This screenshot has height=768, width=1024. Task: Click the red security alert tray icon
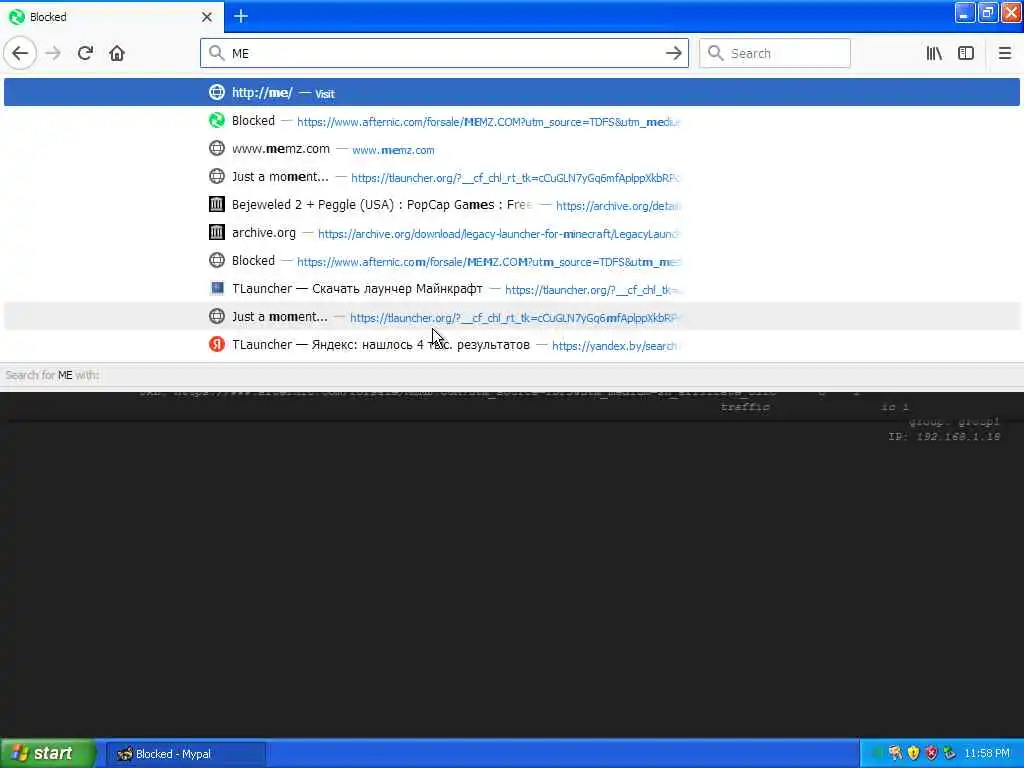pyautogui.click(x=931, y=754)
